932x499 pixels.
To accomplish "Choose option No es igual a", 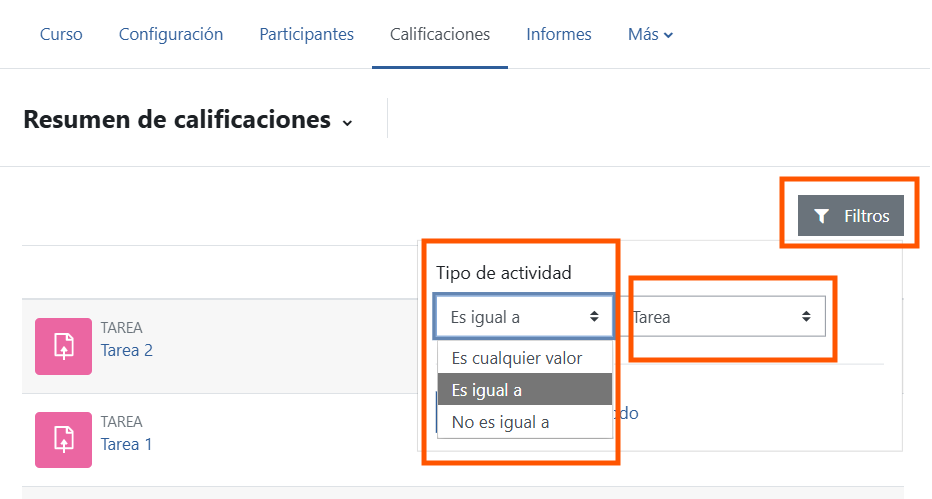I will [525, 422].
